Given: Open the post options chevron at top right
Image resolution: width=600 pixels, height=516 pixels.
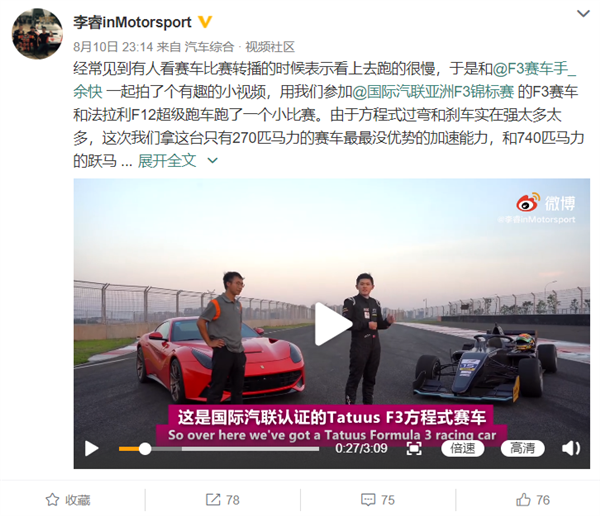Looking at the screenshot, I should [583, 14].
